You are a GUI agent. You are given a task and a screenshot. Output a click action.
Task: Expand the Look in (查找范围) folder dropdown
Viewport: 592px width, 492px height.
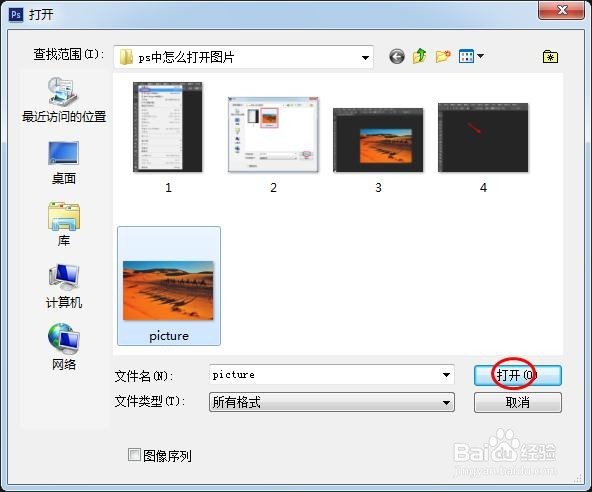click(x=365, y=57)
